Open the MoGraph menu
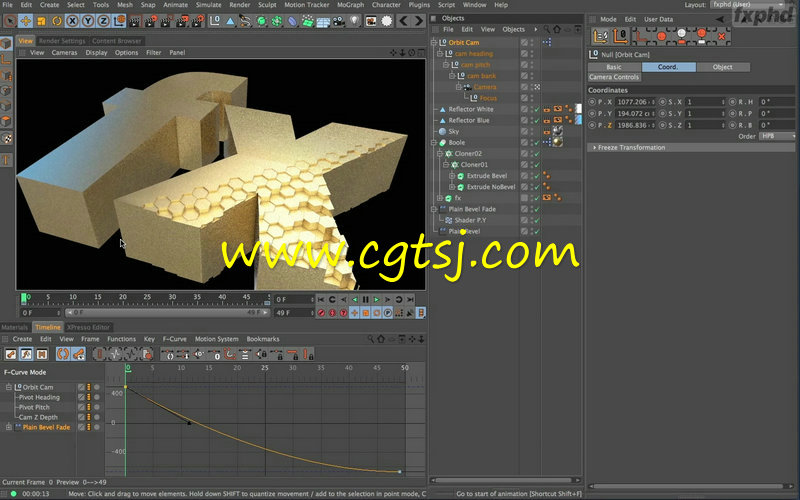This screenshot has height=500, width=800. tap(349, 5)
